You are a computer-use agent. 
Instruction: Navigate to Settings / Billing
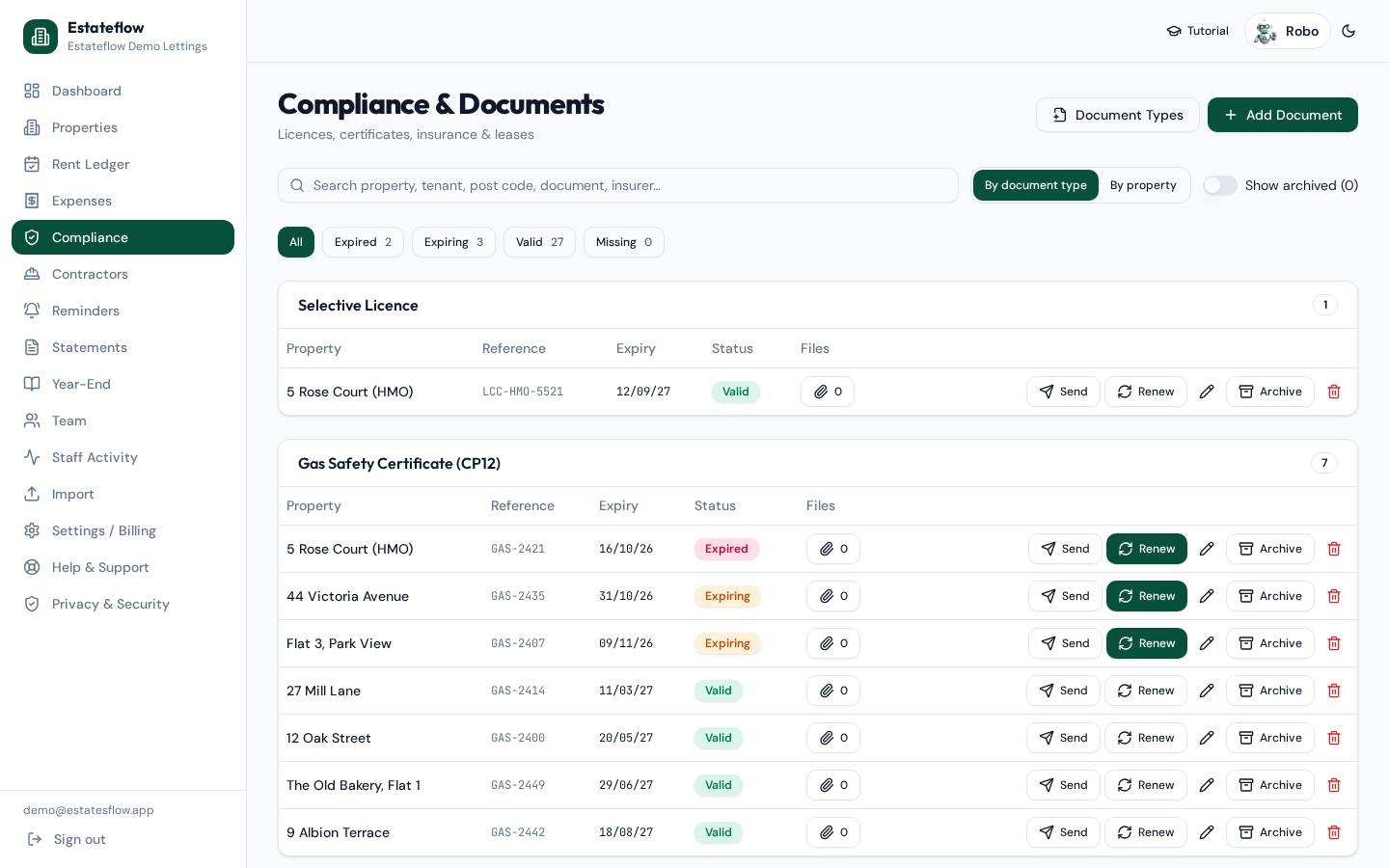point(123,530)
